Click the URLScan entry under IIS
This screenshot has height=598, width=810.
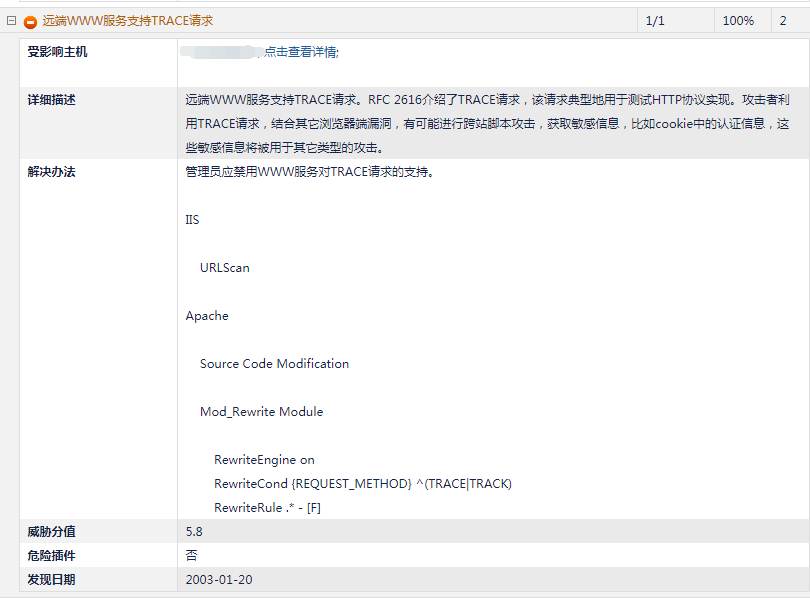point(223,267)
